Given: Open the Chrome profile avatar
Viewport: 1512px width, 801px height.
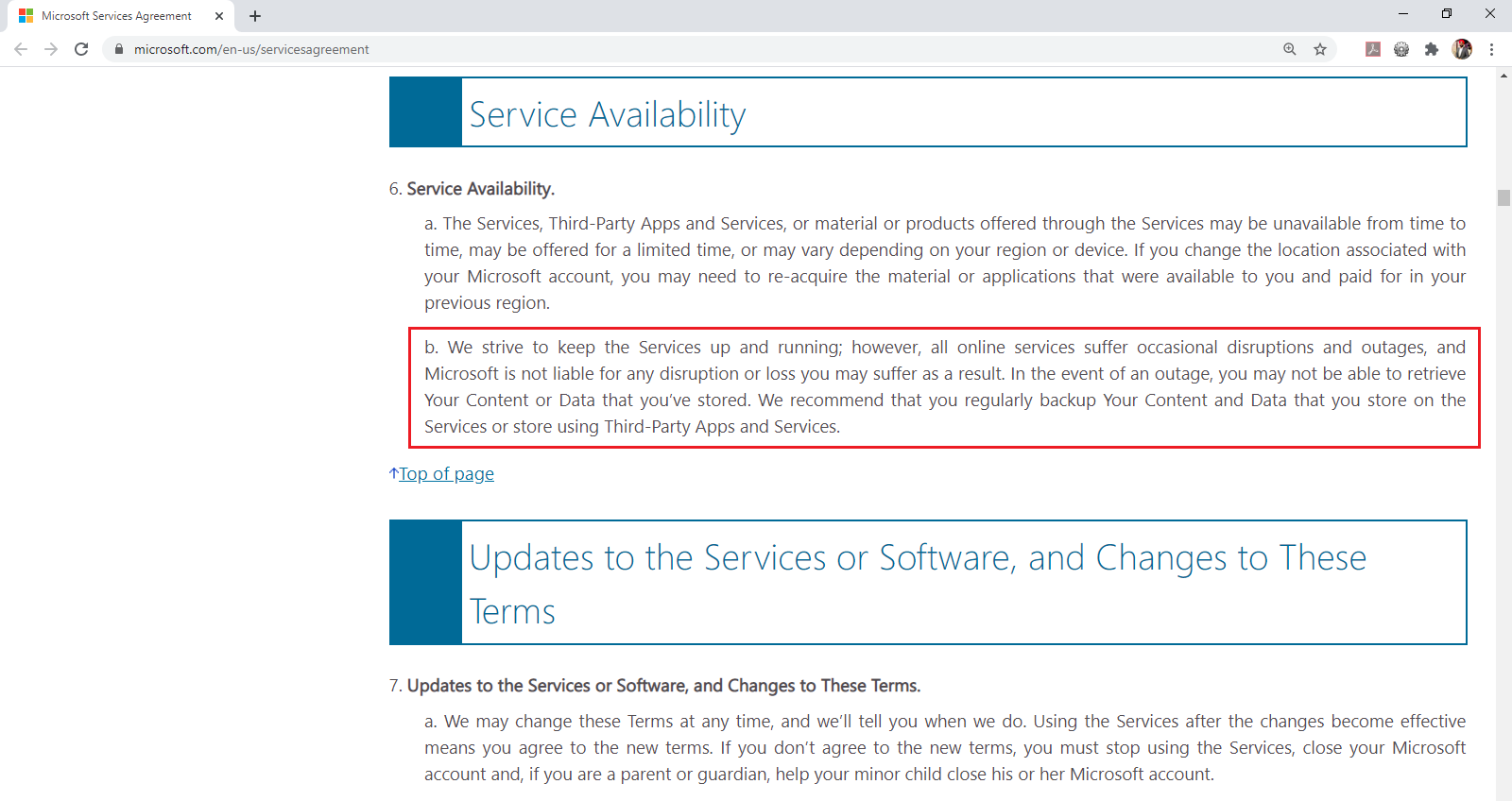Looking at the screenshot, I should (x=1462, y=49).
